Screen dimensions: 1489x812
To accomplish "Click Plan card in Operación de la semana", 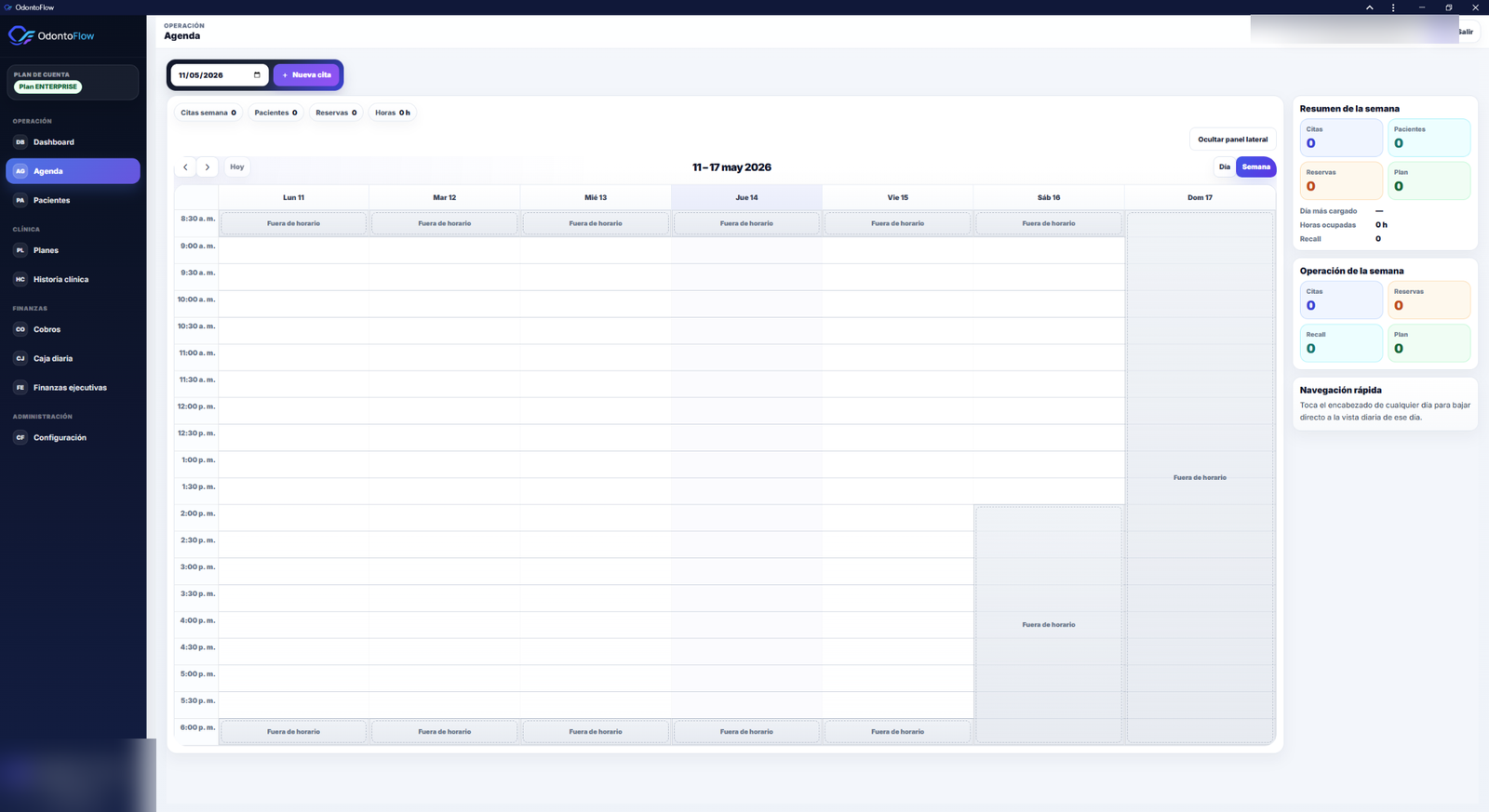I will pyautogui.click(x=1429, y=342).
